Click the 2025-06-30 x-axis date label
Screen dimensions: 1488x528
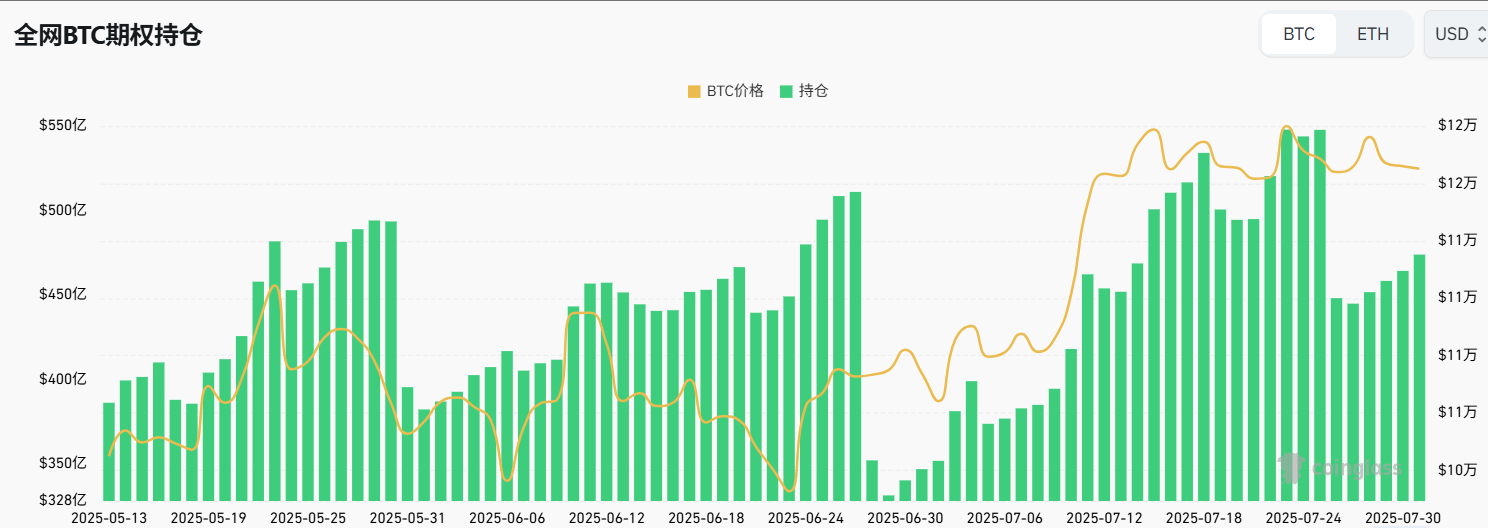[x=905, y=517]
